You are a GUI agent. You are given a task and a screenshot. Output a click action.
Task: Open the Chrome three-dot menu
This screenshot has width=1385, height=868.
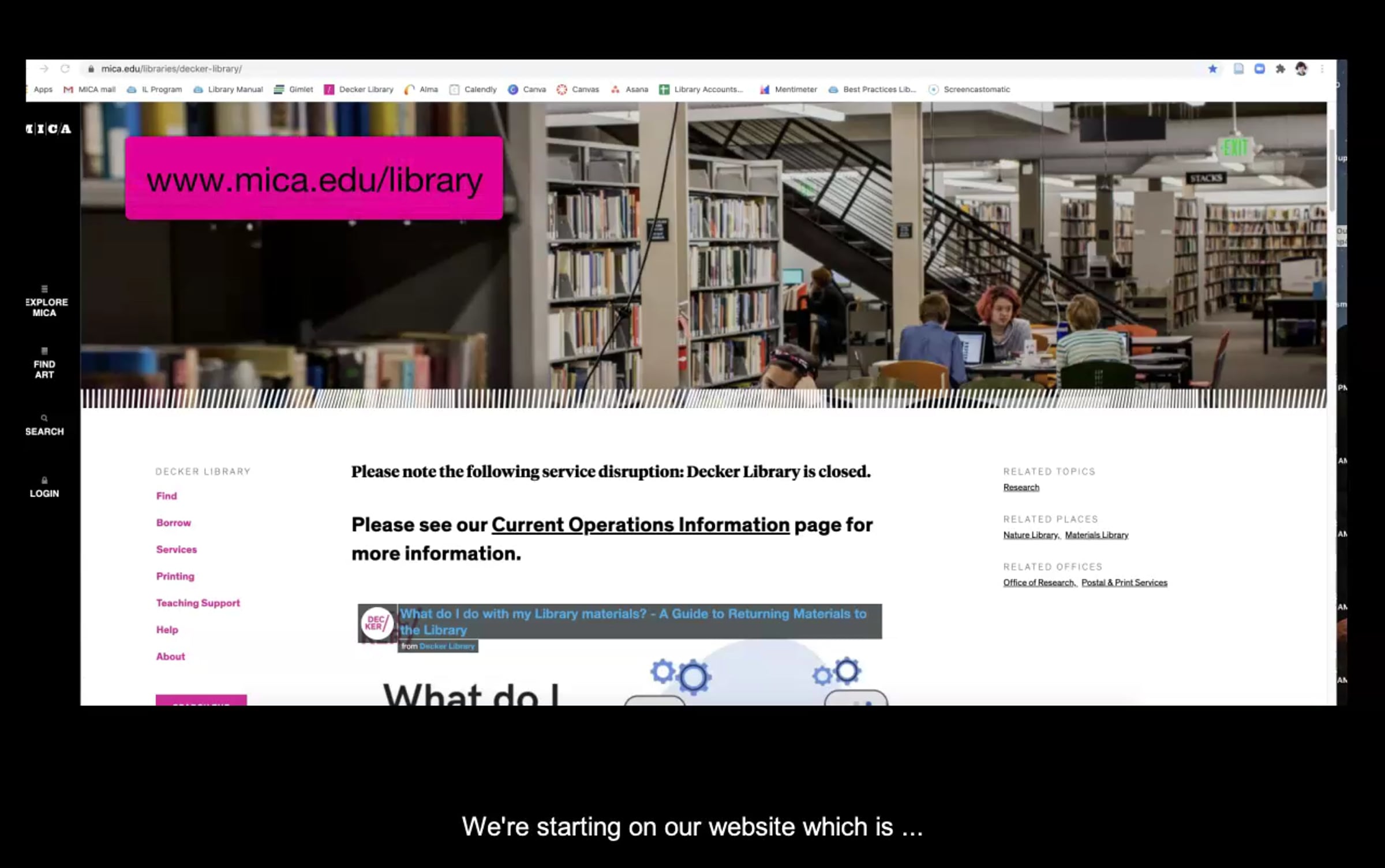(1322, 69)
